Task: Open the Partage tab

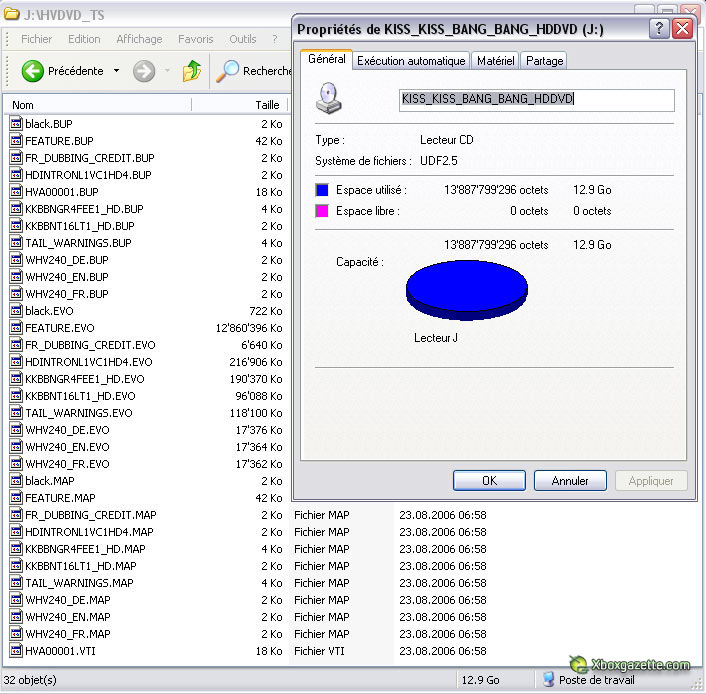Action: click(x=544, y=61)
